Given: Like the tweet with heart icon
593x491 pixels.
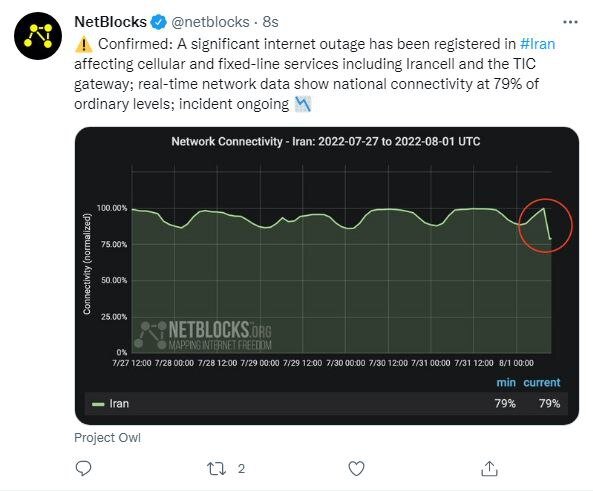Looking at the screenshot, I should pos(356,469).
